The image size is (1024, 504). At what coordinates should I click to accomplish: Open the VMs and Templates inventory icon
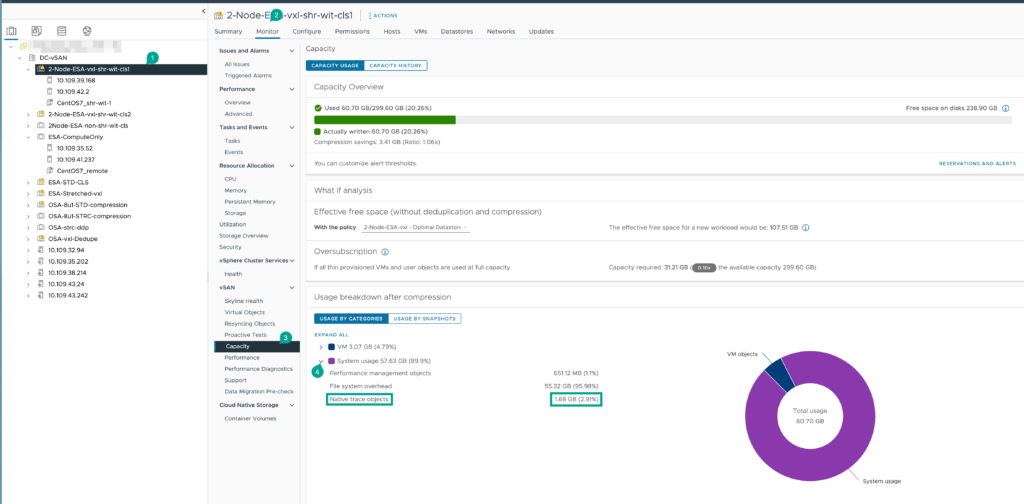click(x=37, y=31)
